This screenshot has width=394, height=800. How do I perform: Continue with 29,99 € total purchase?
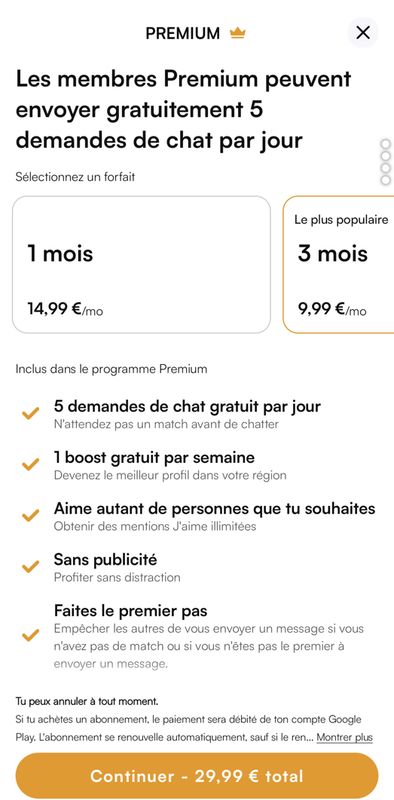click(x=197, y=776)
